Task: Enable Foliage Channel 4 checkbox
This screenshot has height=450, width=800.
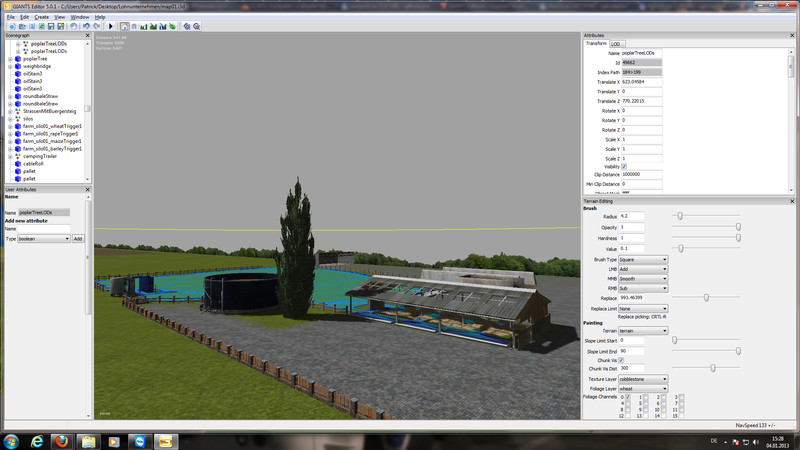Action: click(628, 404)
